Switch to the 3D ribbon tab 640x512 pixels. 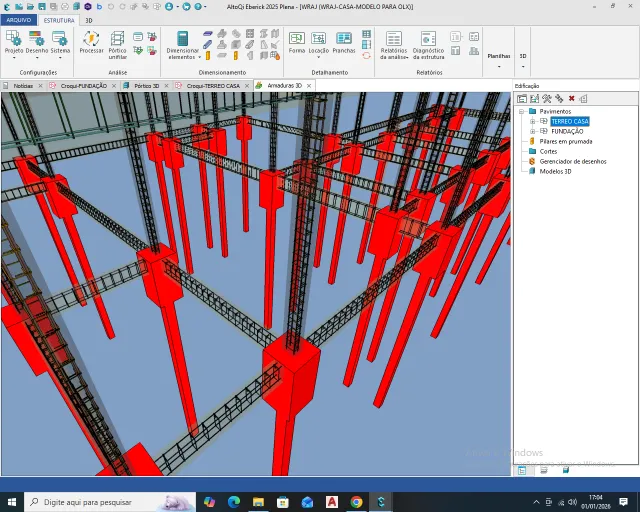(89, 20)
